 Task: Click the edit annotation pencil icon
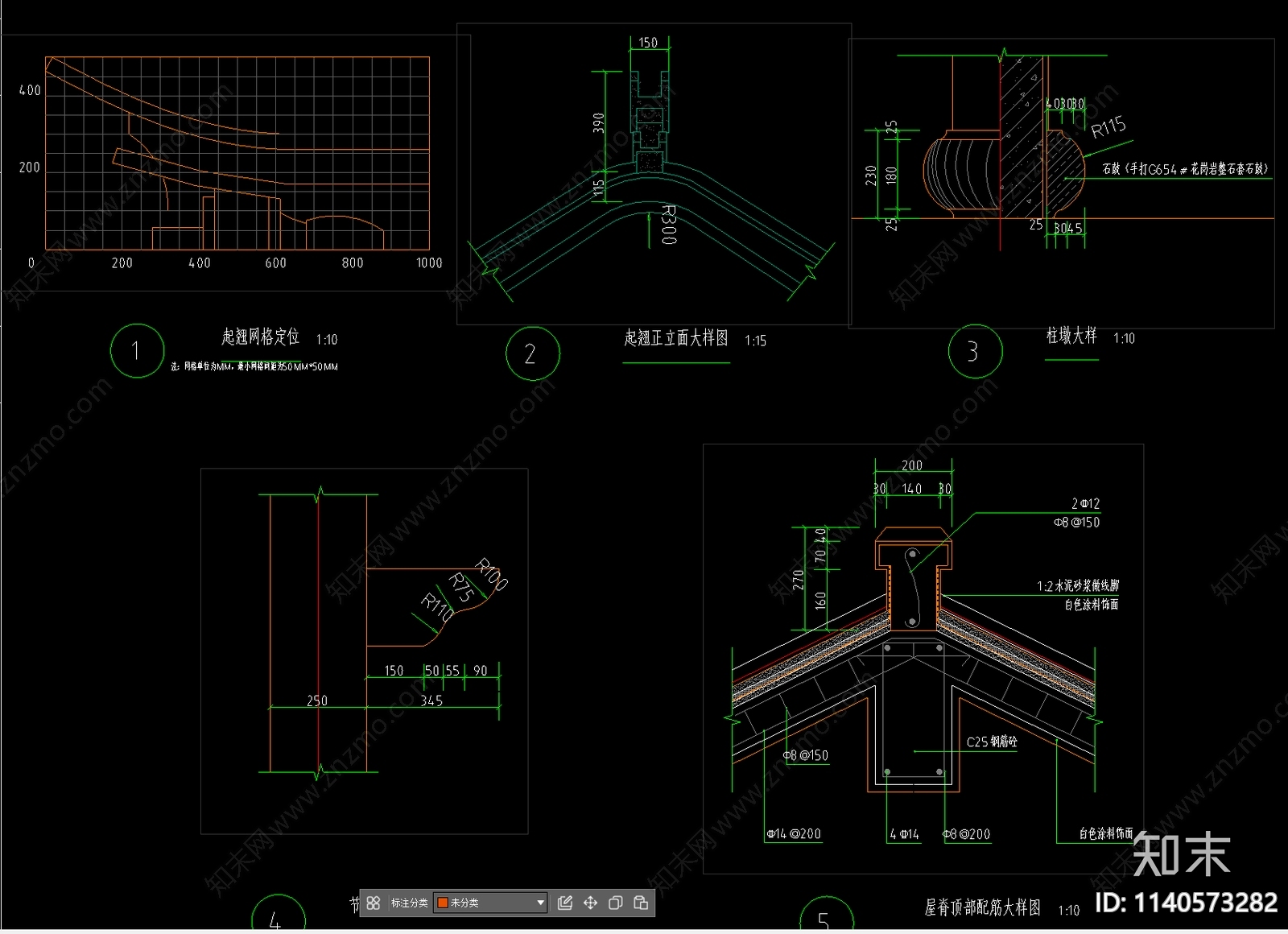pos(565,903)
